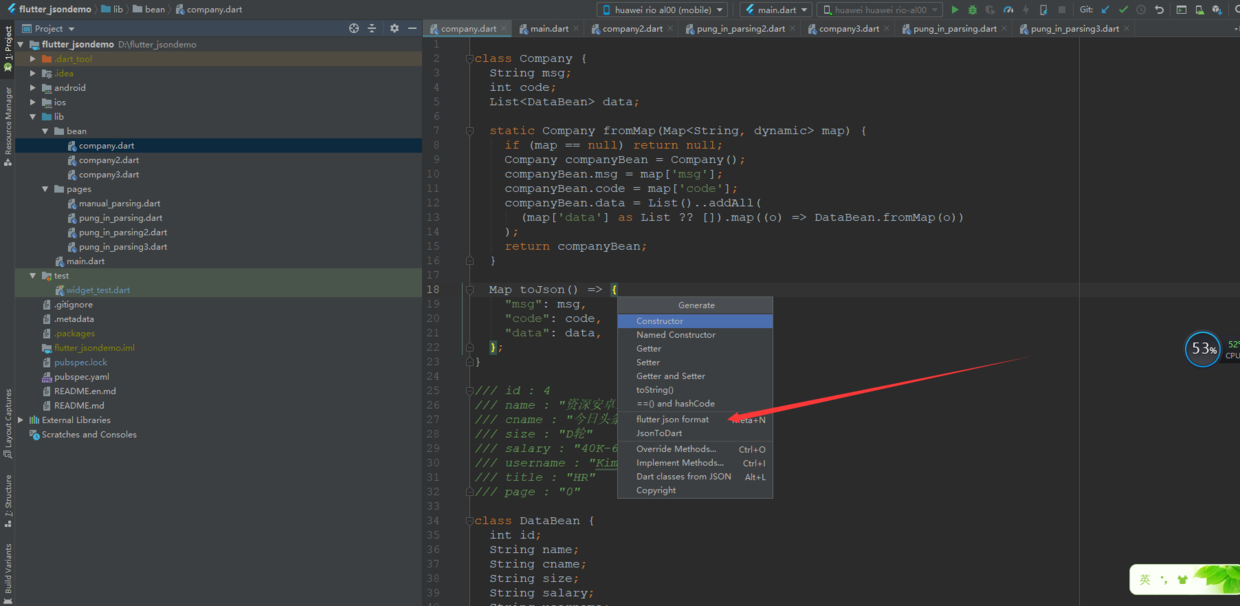This screenshot has width=1240, height=606.
Task: Select widget_test.dart in project tree
Action: pyautogui.click(x=98, y=290)
